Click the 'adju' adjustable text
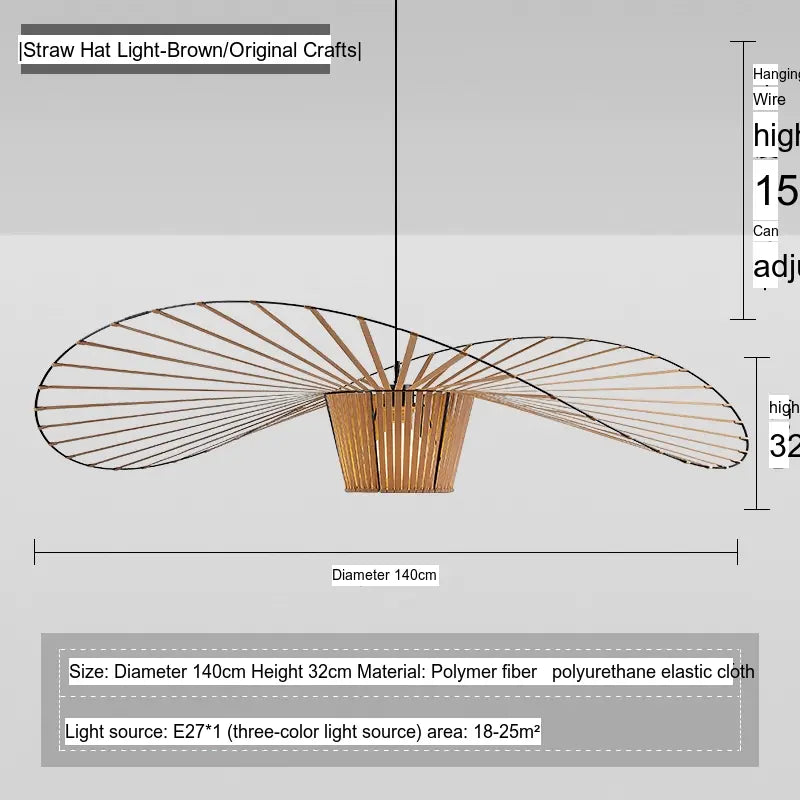 (776, 267)
